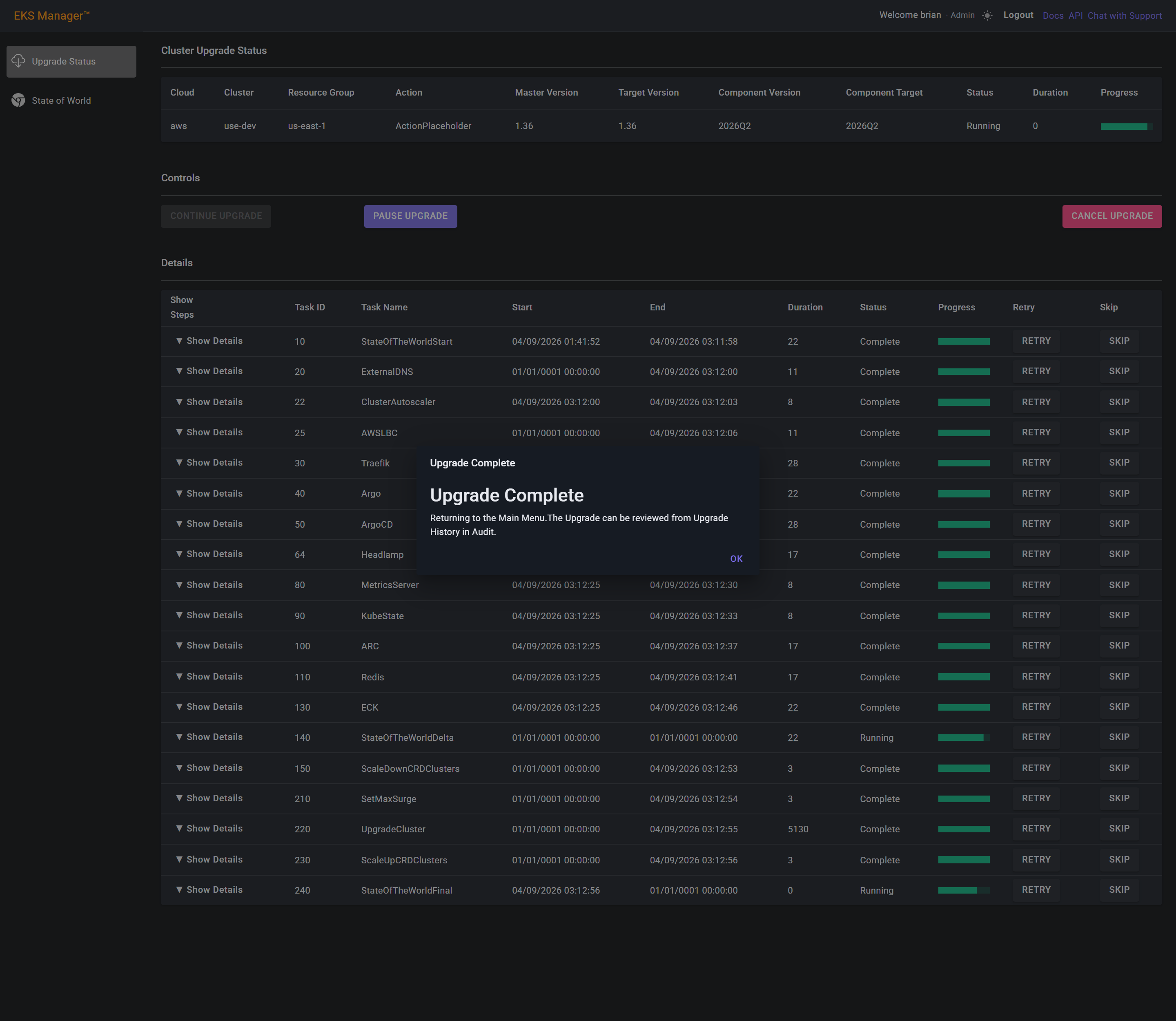Open the API link
The width and height of the screenshot is (1176, 1021).
(1076, 16)
